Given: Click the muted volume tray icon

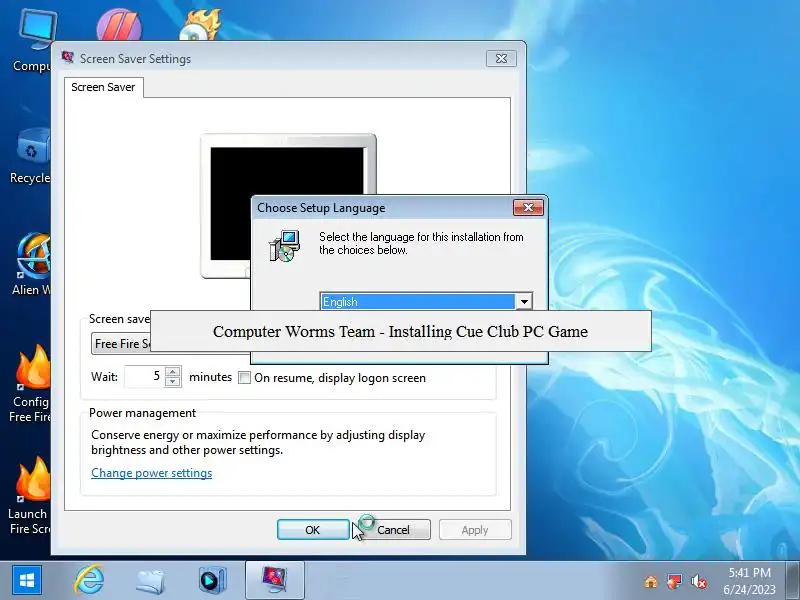Looking at the screenshot, I should coord(698,581).
